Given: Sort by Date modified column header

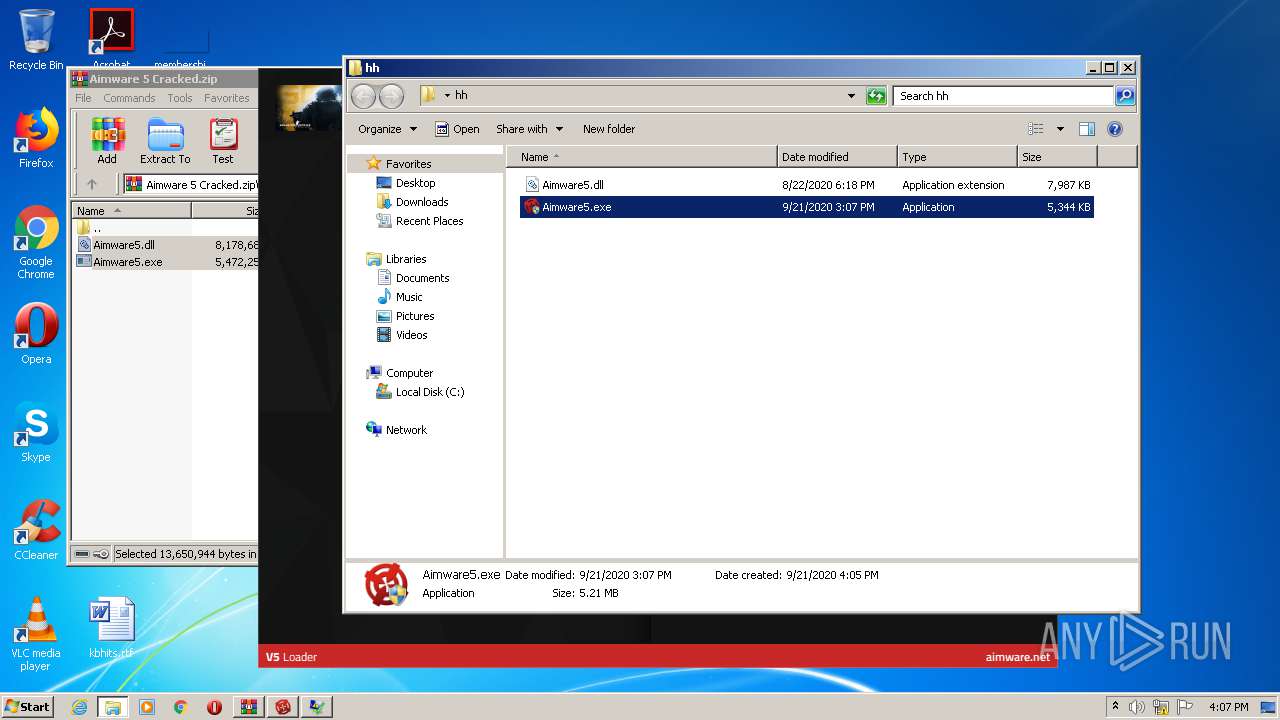Looking at the screenshot, I should [836, 157].
